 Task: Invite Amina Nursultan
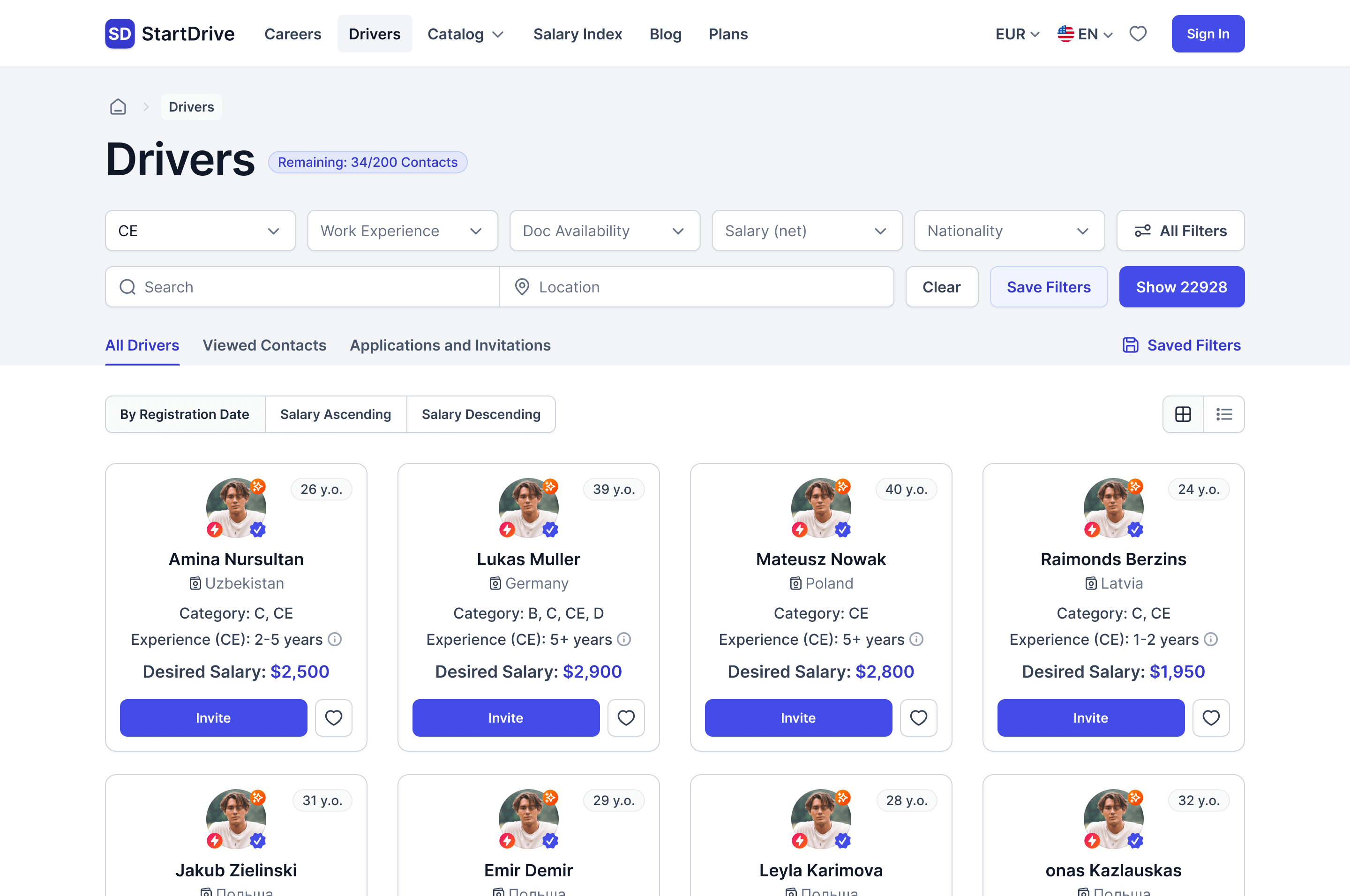point(213,718)
